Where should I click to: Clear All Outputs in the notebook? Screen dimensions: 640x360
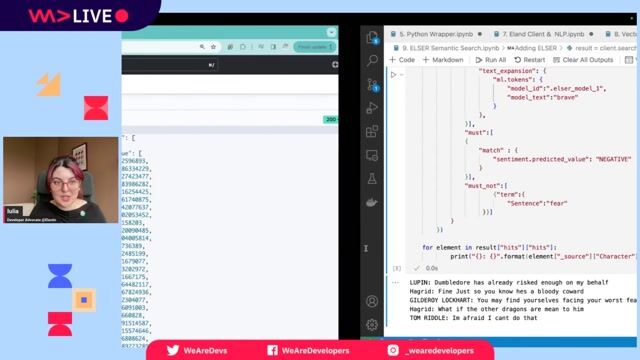tap(583, 60)
